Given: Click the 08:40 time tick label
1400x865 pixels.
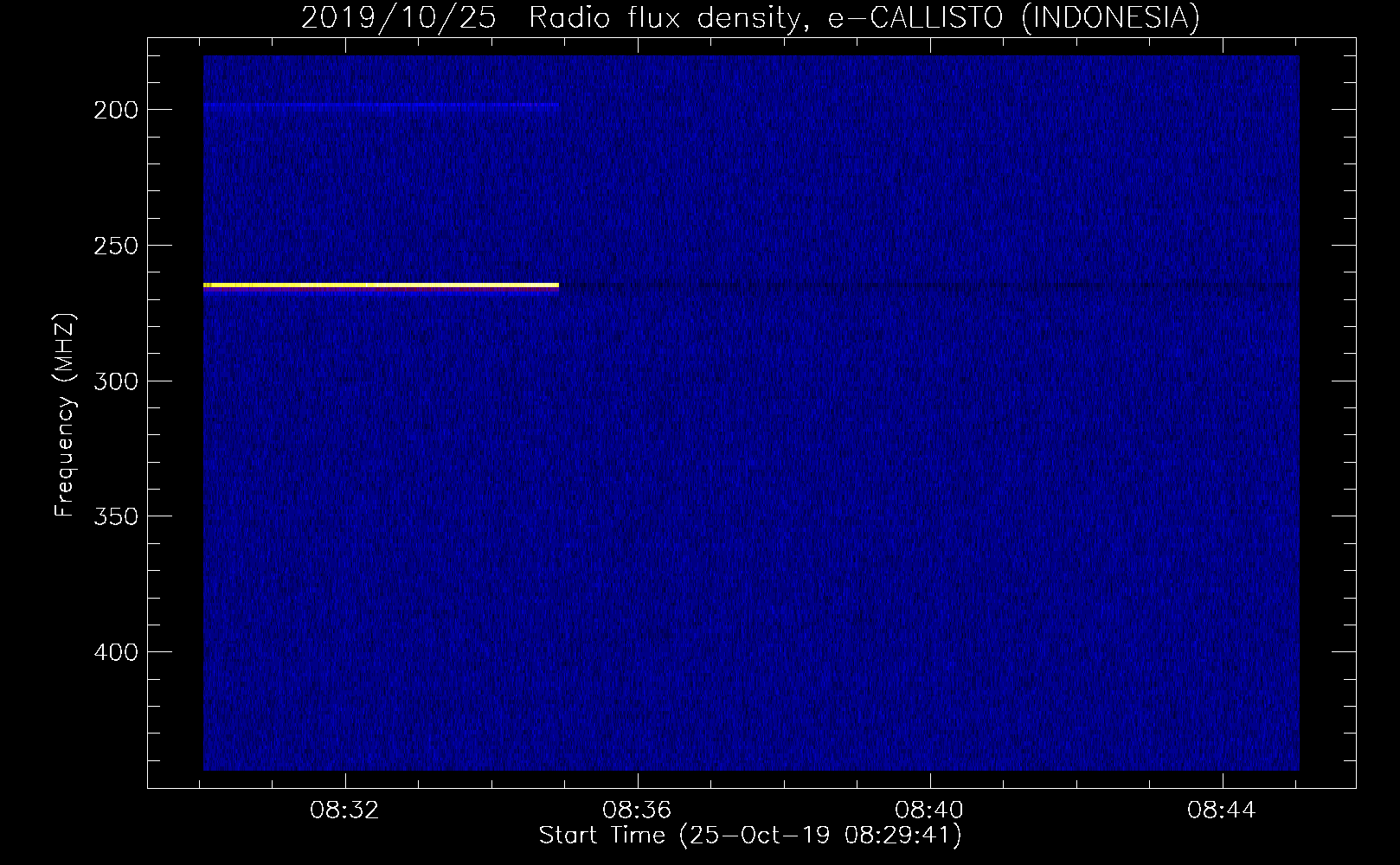Looking at the screenshot, I should [x=930, y=811].
